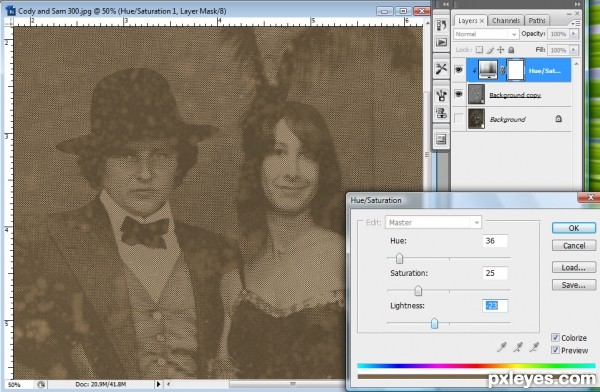Select the Add to Sample eyedropper
This screenshot has height=392, width=600.
coord(518,347)
